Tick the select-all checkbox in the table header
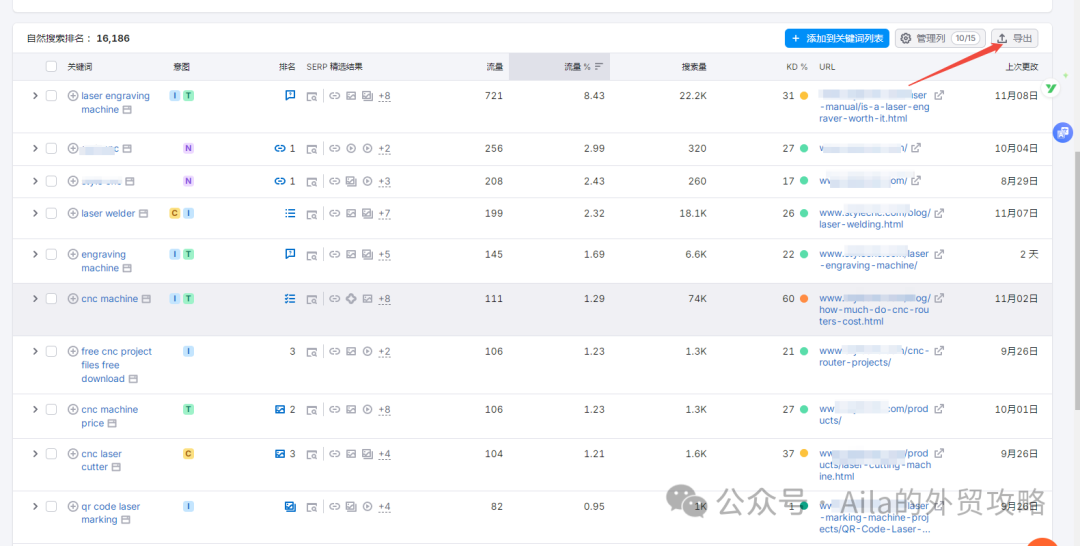The image size is (1080, 546). tap(51, 67)
